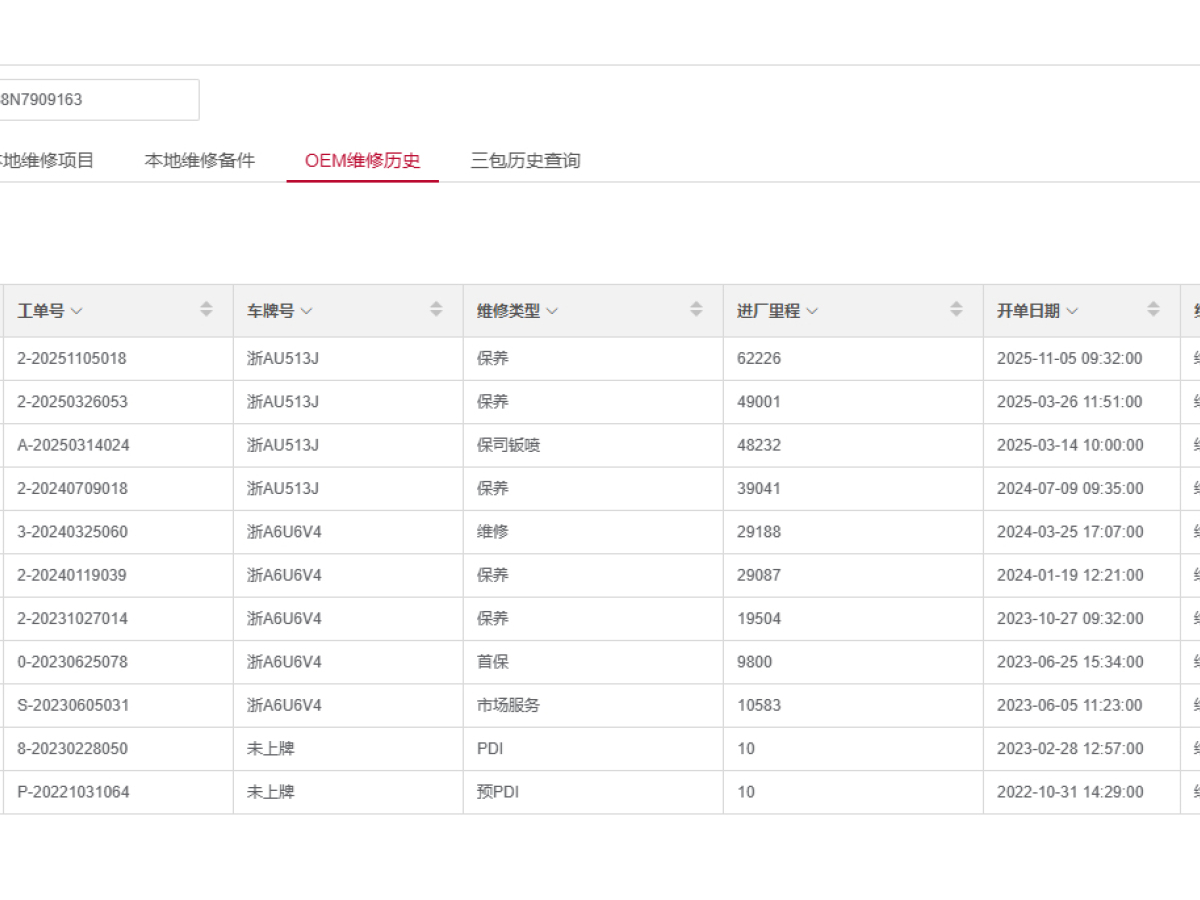
Task: Select the OEM维修历史 tab
Action: coord(362,161)
